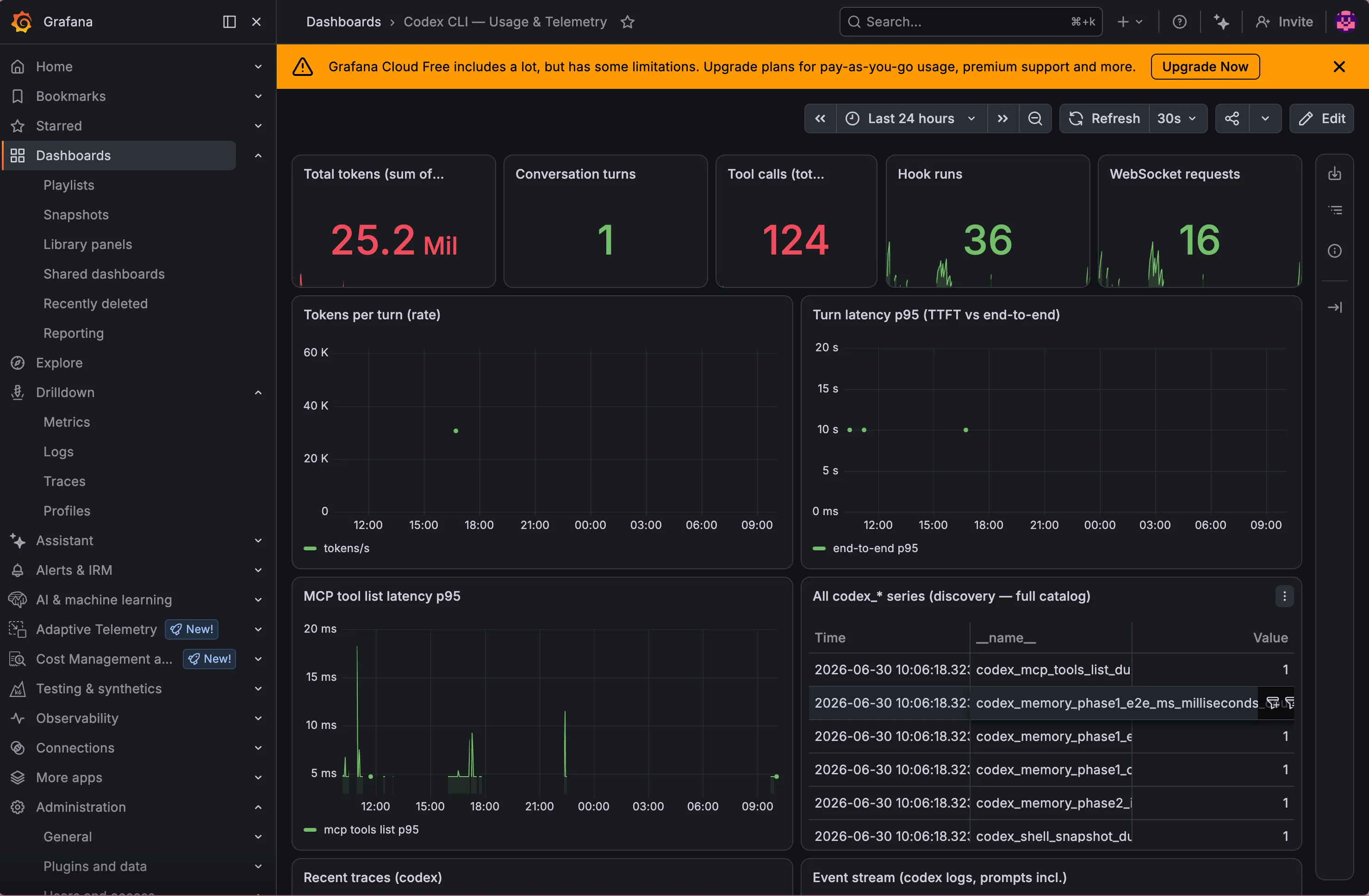Collapse the Dashboards section chevron
Screen dimensions: 1369x896
point(258,156)
